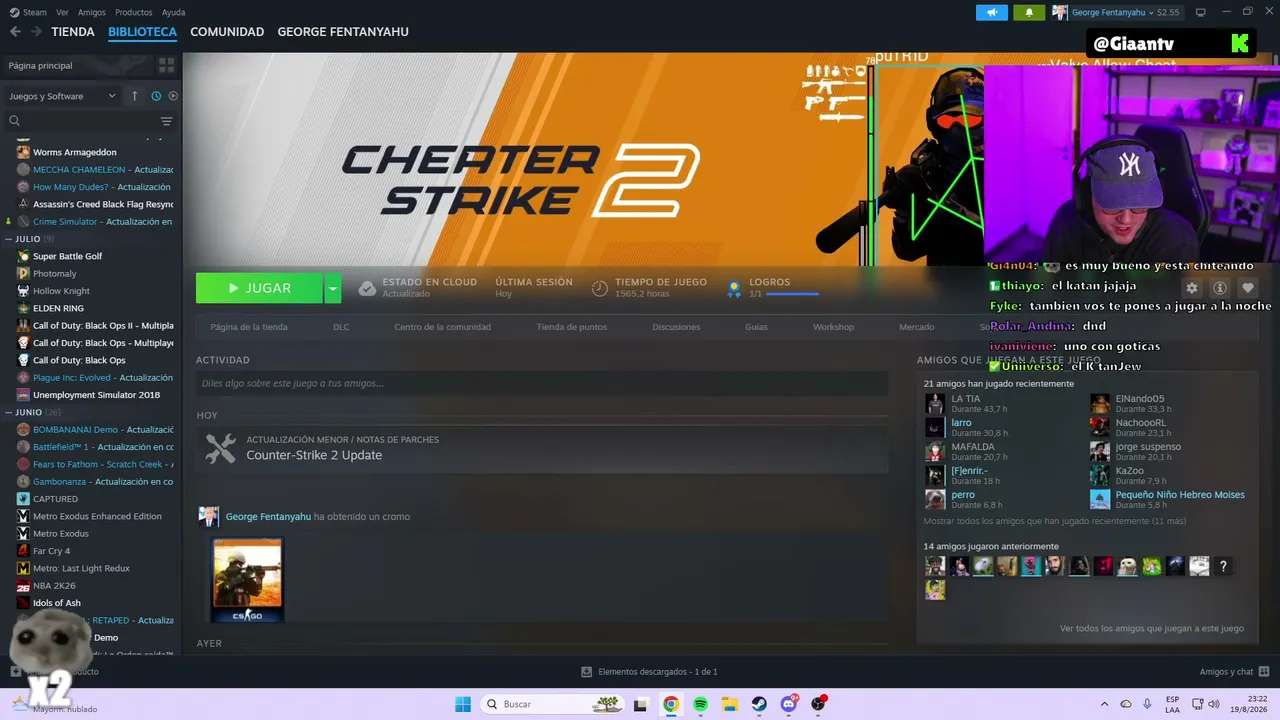Toggle the ready-to-play filter
Viewport: 1280px width, 720px height.
173,96
